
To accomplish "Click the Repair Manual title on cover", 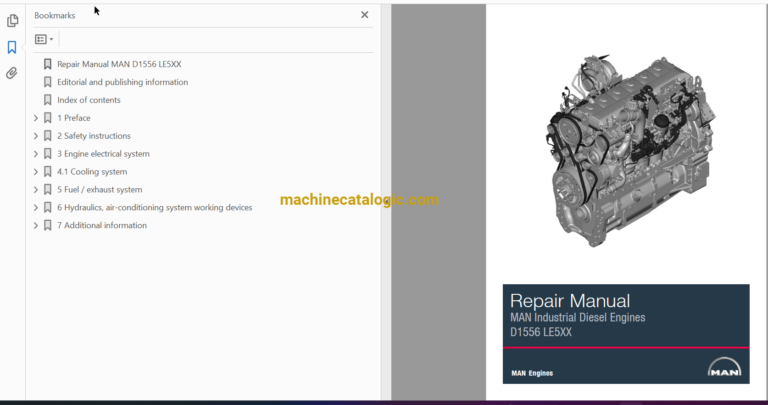I will pos(570,301).
